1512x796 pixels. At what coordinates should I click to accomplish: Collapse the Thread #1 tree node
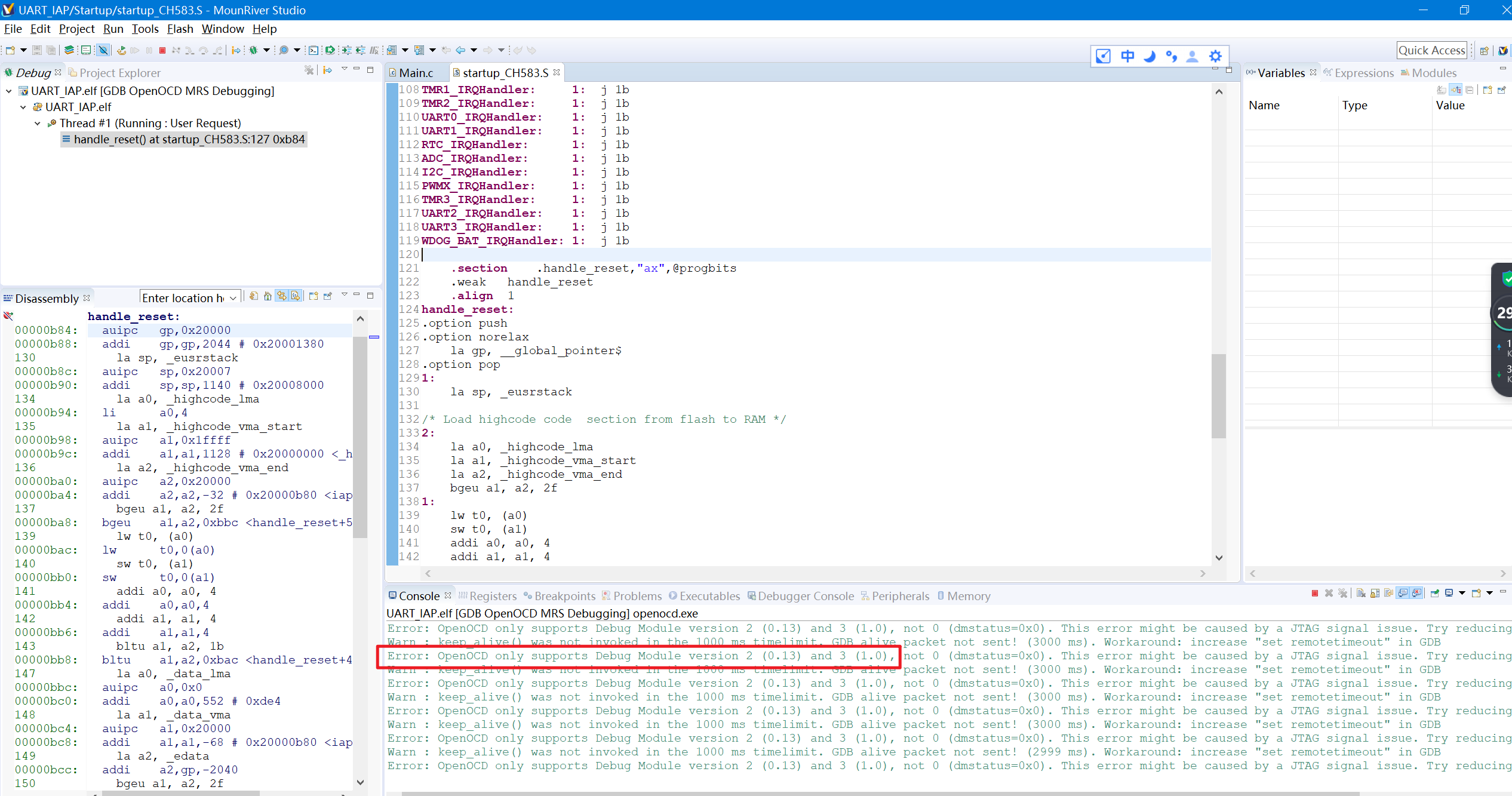pos(38,123)
